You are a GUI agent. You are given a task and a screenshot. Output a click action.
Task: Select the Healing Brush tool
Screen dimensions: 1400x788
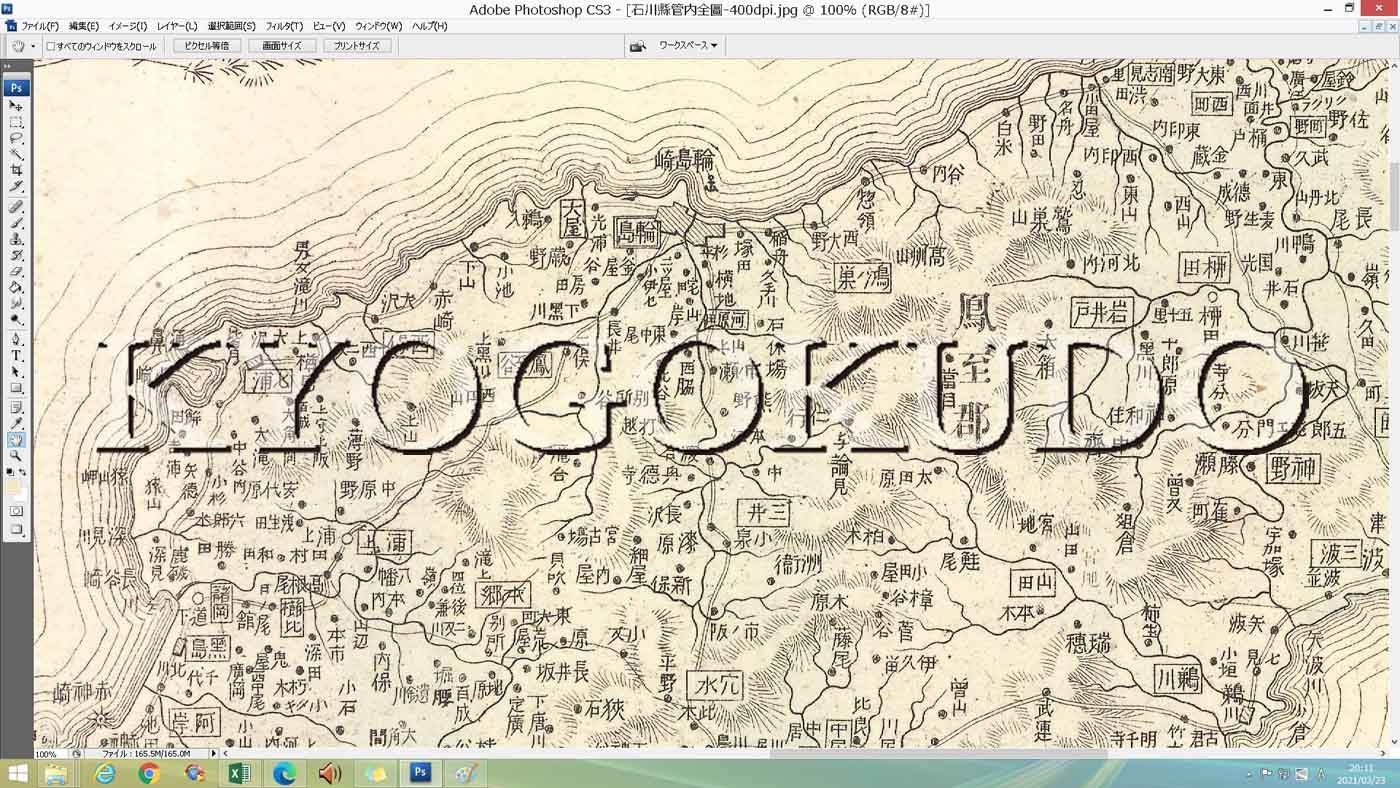(x=16, y=207)
